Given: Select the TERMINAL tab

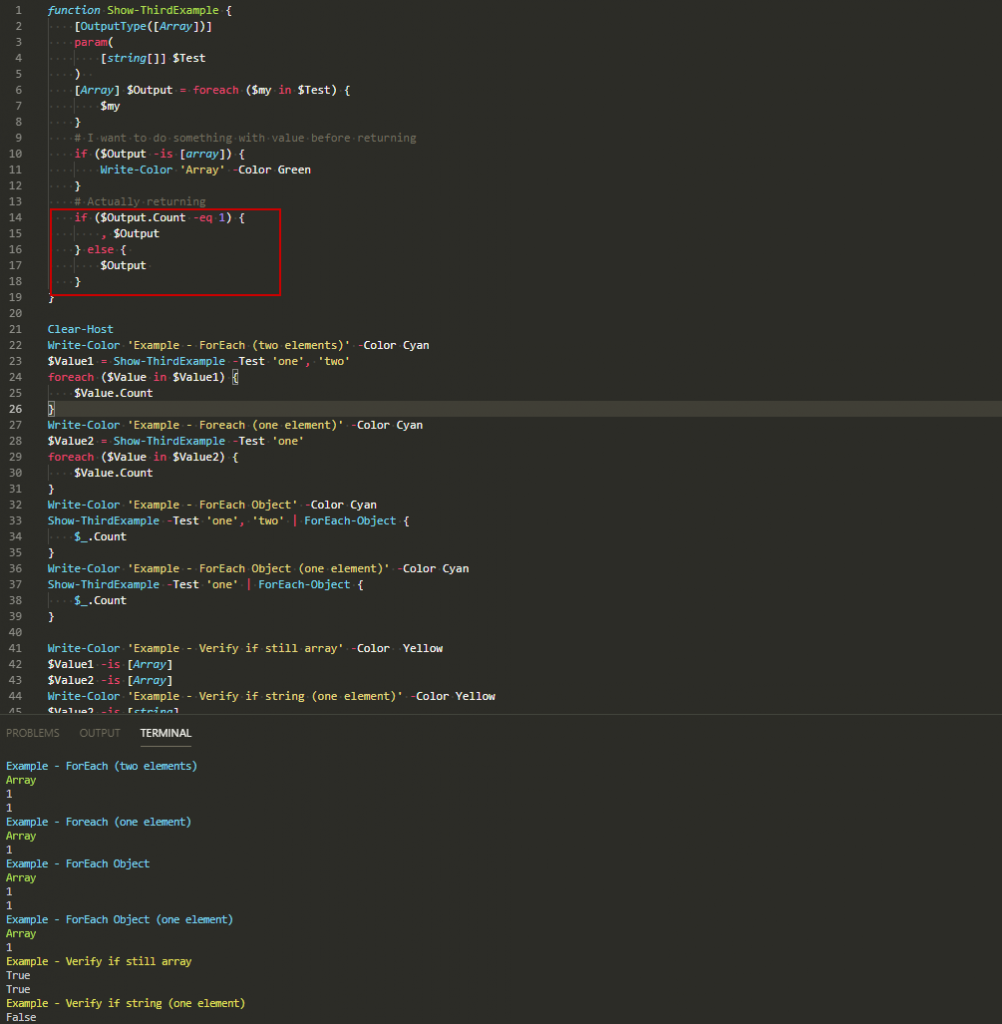Looking at the screenshot, I should point(165,733).
